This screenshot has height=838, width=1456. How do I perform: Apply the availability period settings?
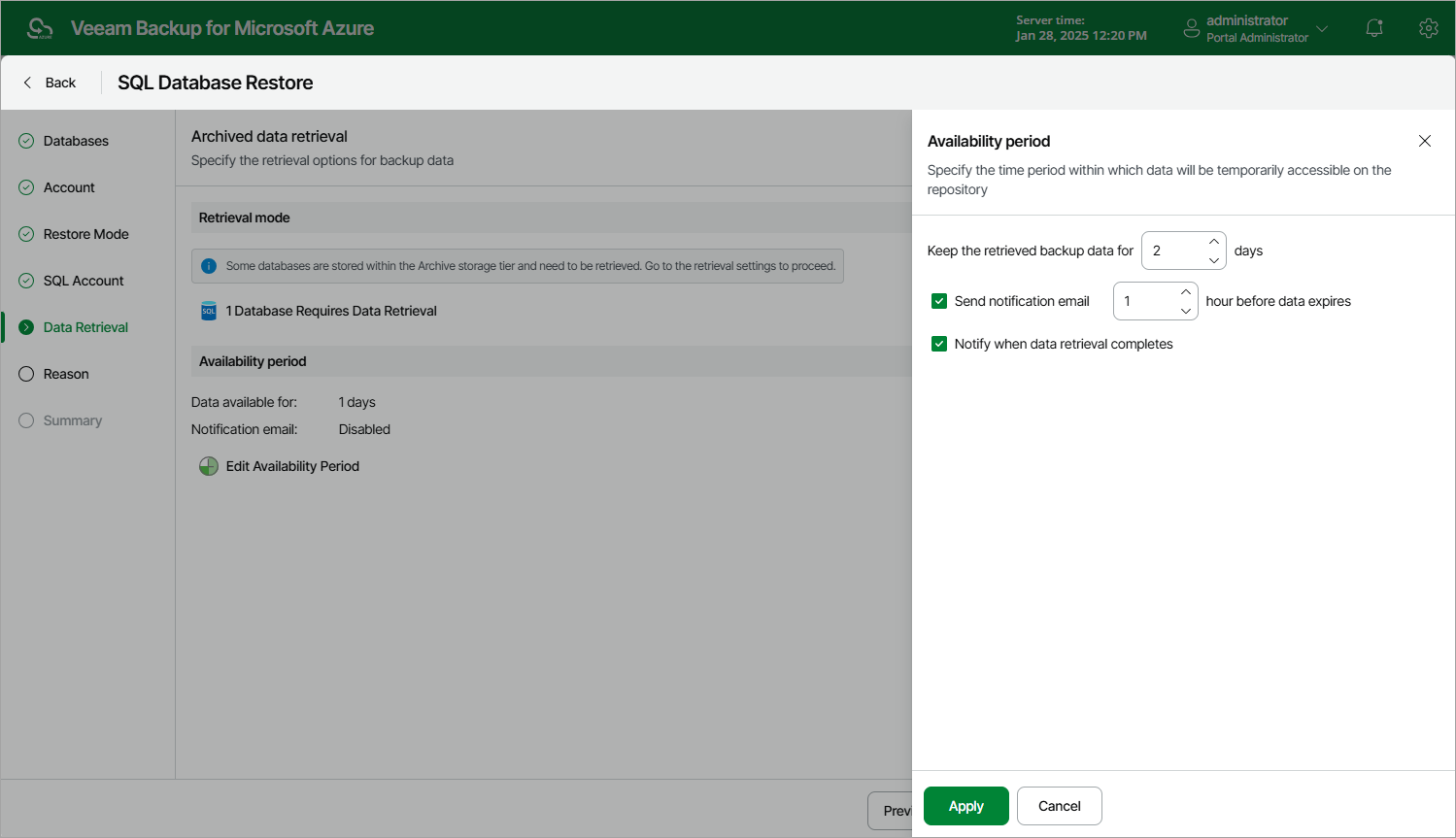(966, 806)
